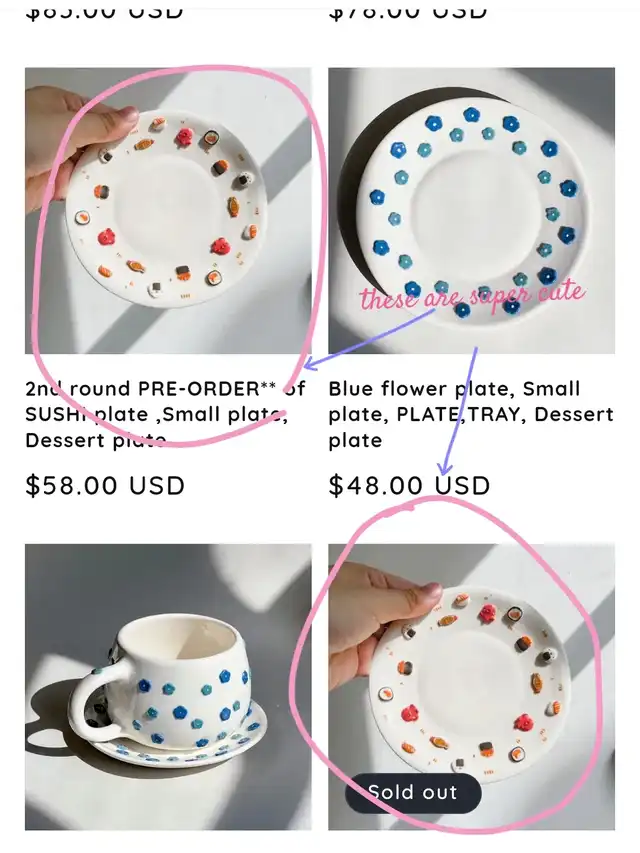The height and width of the screenshot is (853, 640).
Task: Click the pink 'these are super cute' annotation
Action: click(472, 294)
